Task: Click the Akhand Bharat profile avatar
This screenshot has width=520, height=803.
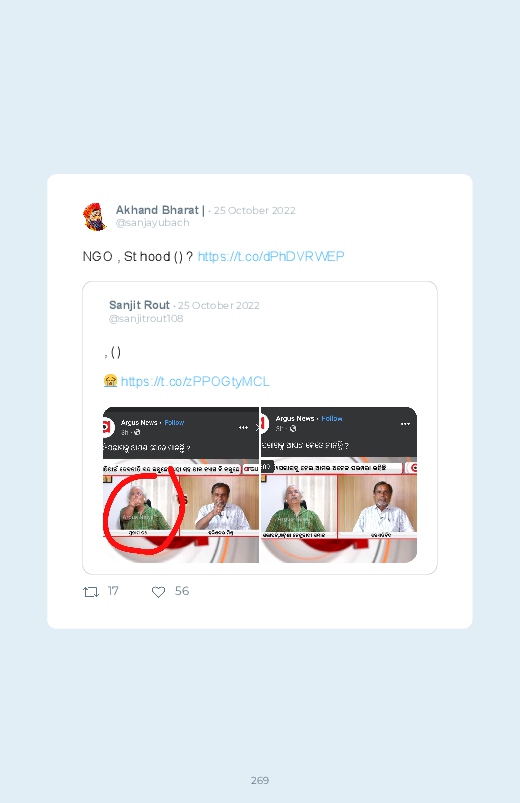Action: coord(95,217)
